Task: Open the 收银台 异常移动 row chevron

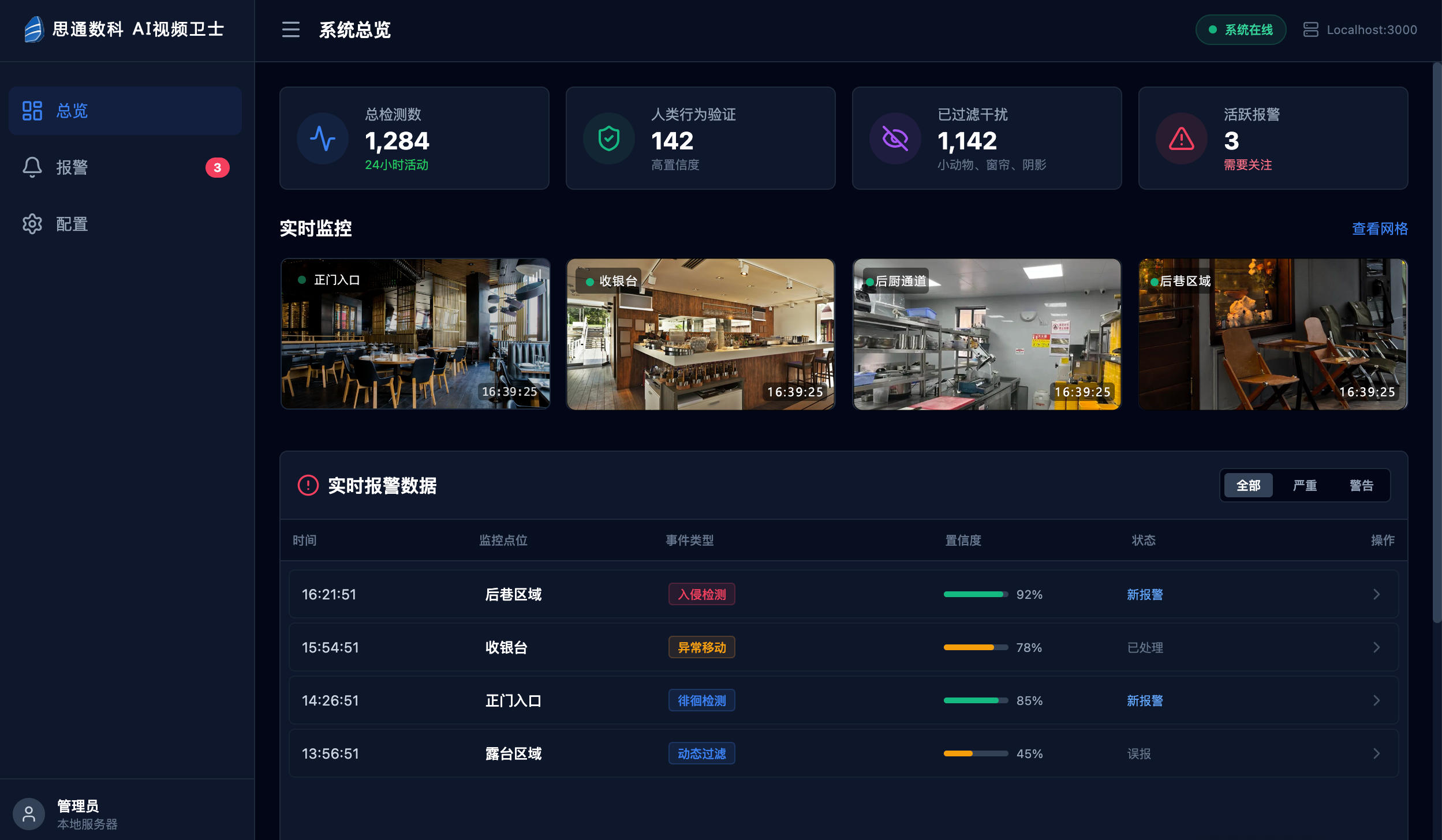Action: [1376, 648]
